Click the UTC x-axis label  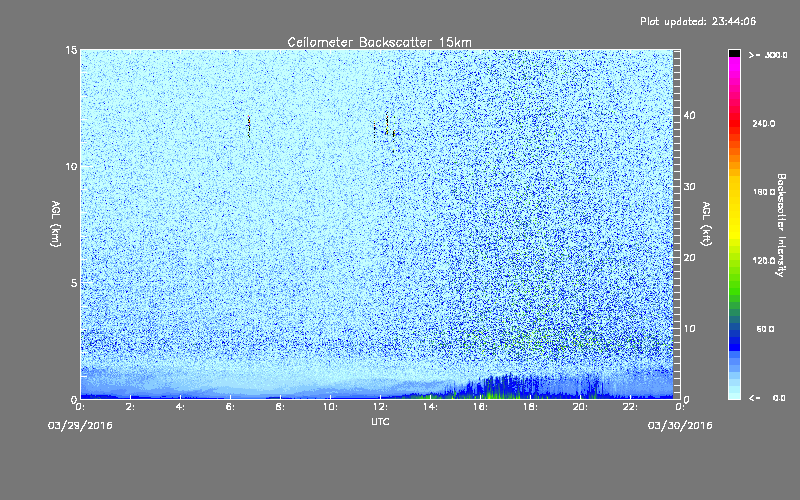point(380,421)
